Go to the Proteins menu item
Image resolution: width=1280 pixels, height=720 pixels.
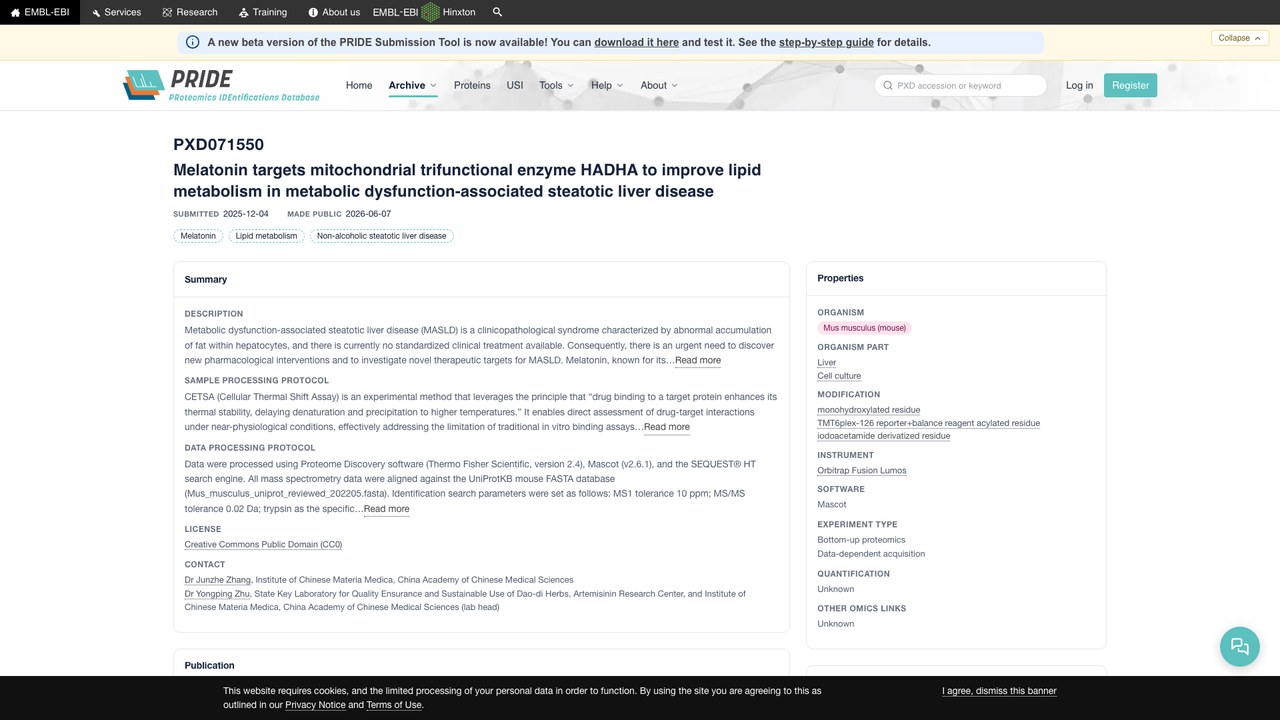(x=472, y=85)
